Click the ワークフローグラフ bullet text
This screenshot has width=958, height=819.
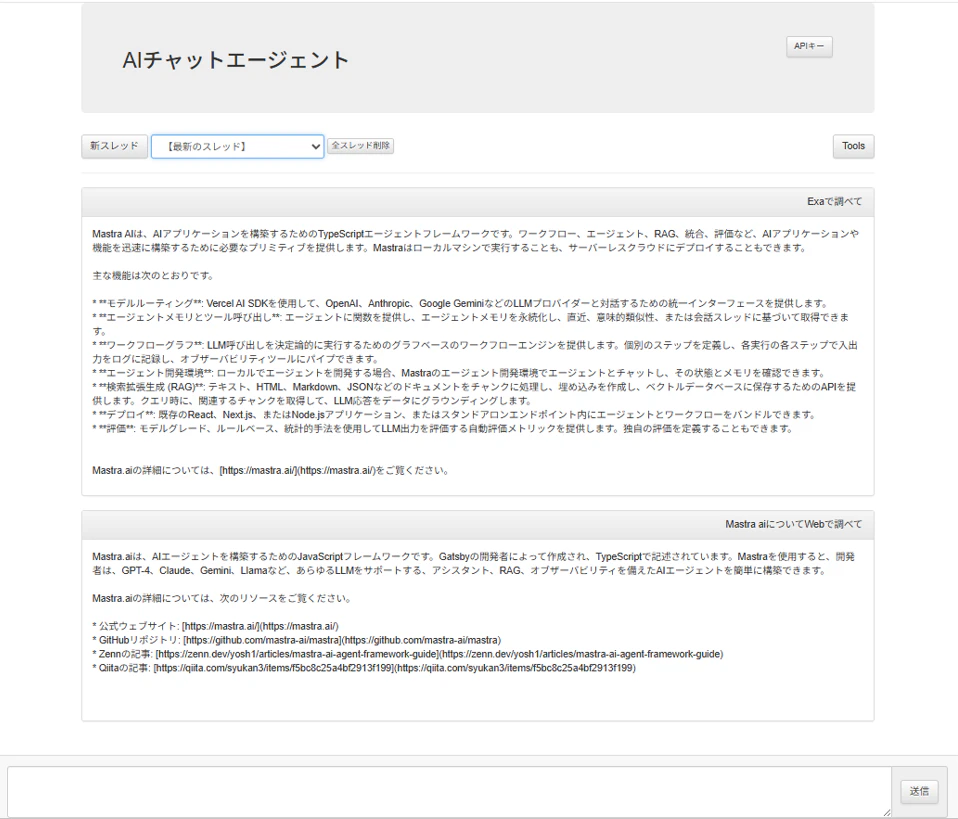pos(475,352)
